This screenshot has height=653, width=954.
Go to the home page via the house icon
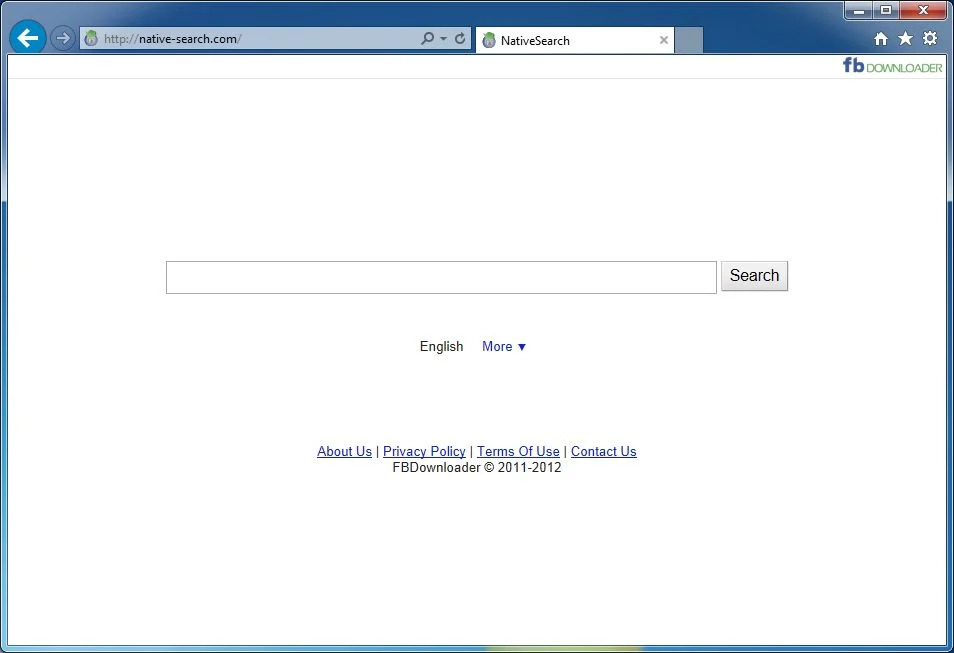pos(880,39)
